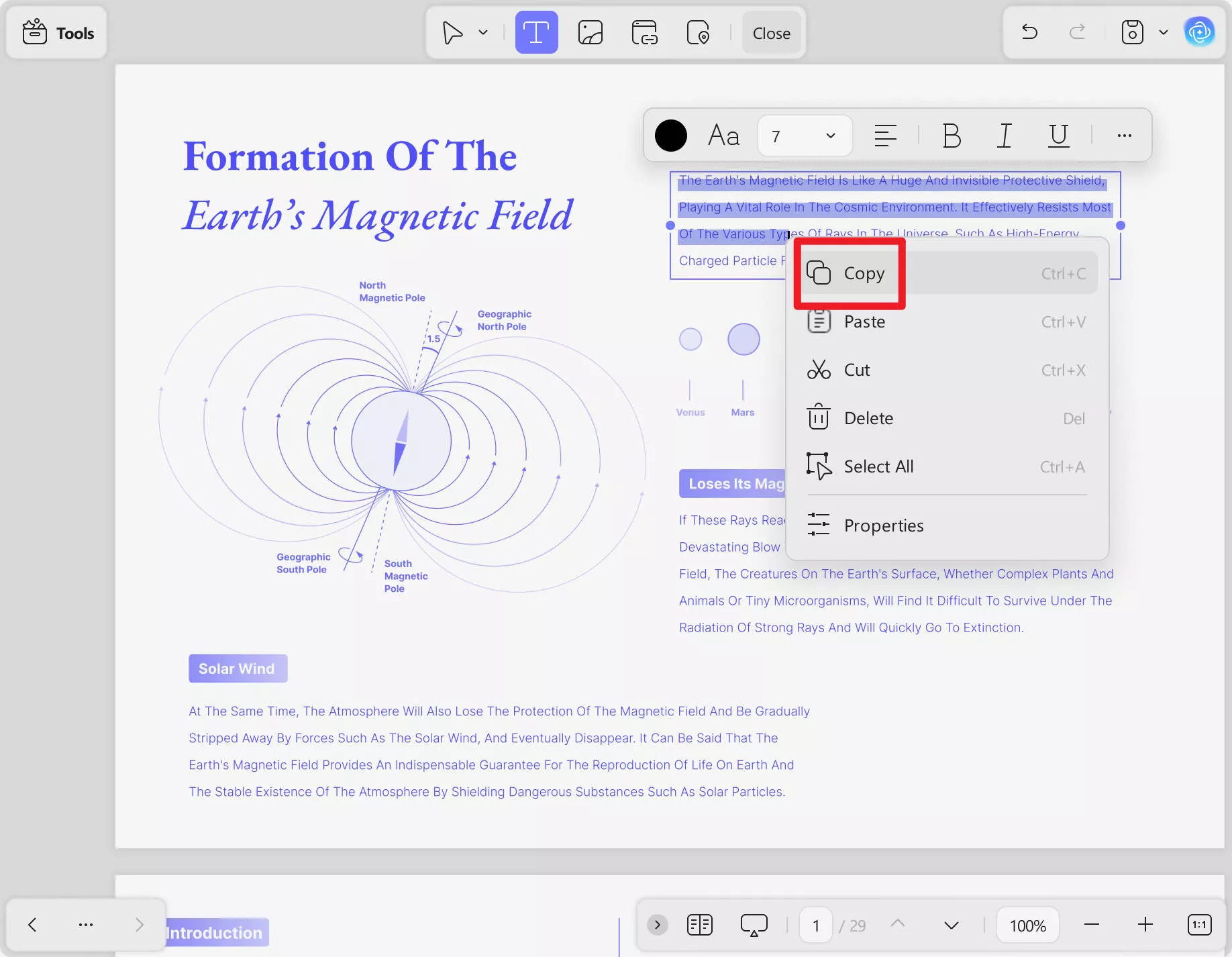The image size is (1232, 957).
Task: Expand the save options dropdown arrow
Action: coord(1164,32)
